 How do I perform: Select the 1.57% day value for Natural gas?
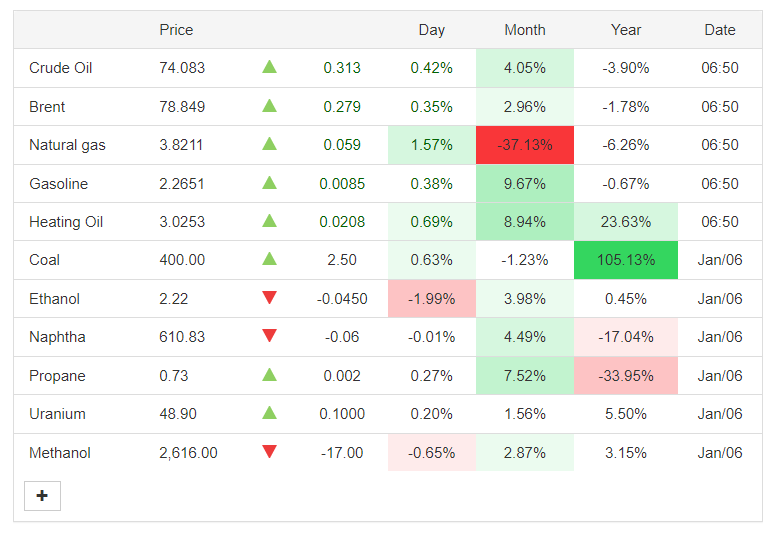[431, 145]
